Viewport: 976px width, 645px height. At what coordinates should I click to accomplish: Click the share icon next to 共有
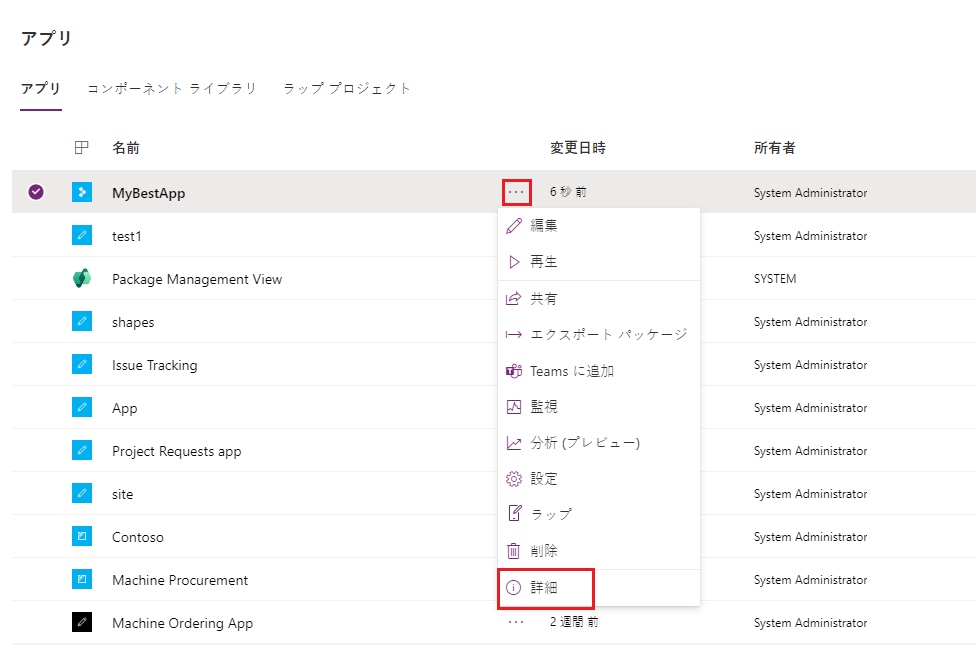click(x=514, y=299)
